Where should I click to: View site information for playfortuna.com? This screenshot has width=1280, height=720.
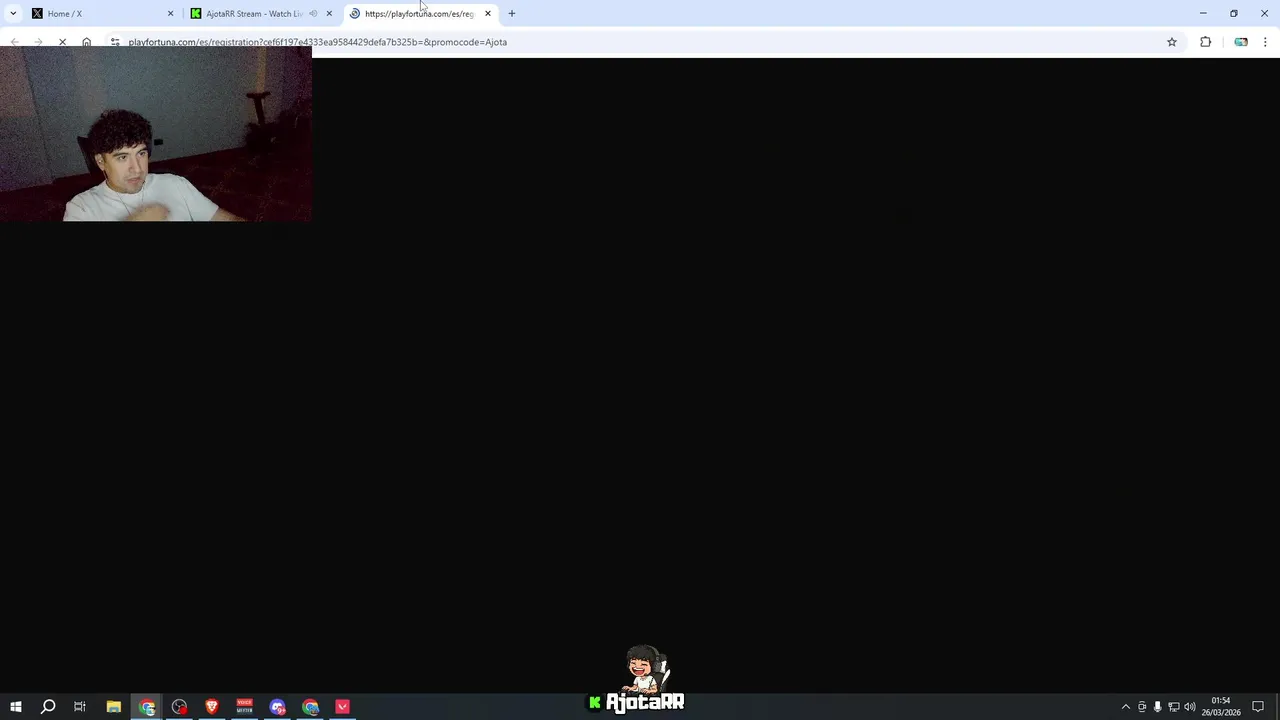coord(115,42)
